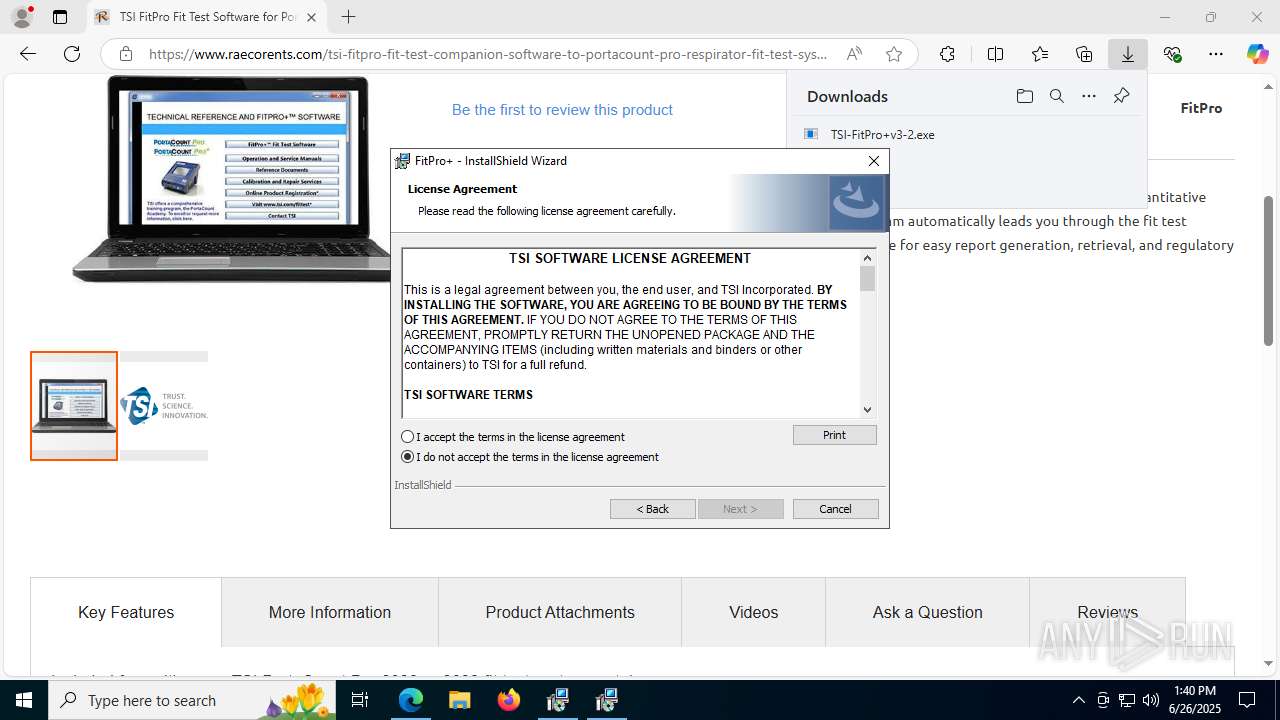The image size is (1280, 720).
Task: Open a new browser tab
Action: [348, 17]
